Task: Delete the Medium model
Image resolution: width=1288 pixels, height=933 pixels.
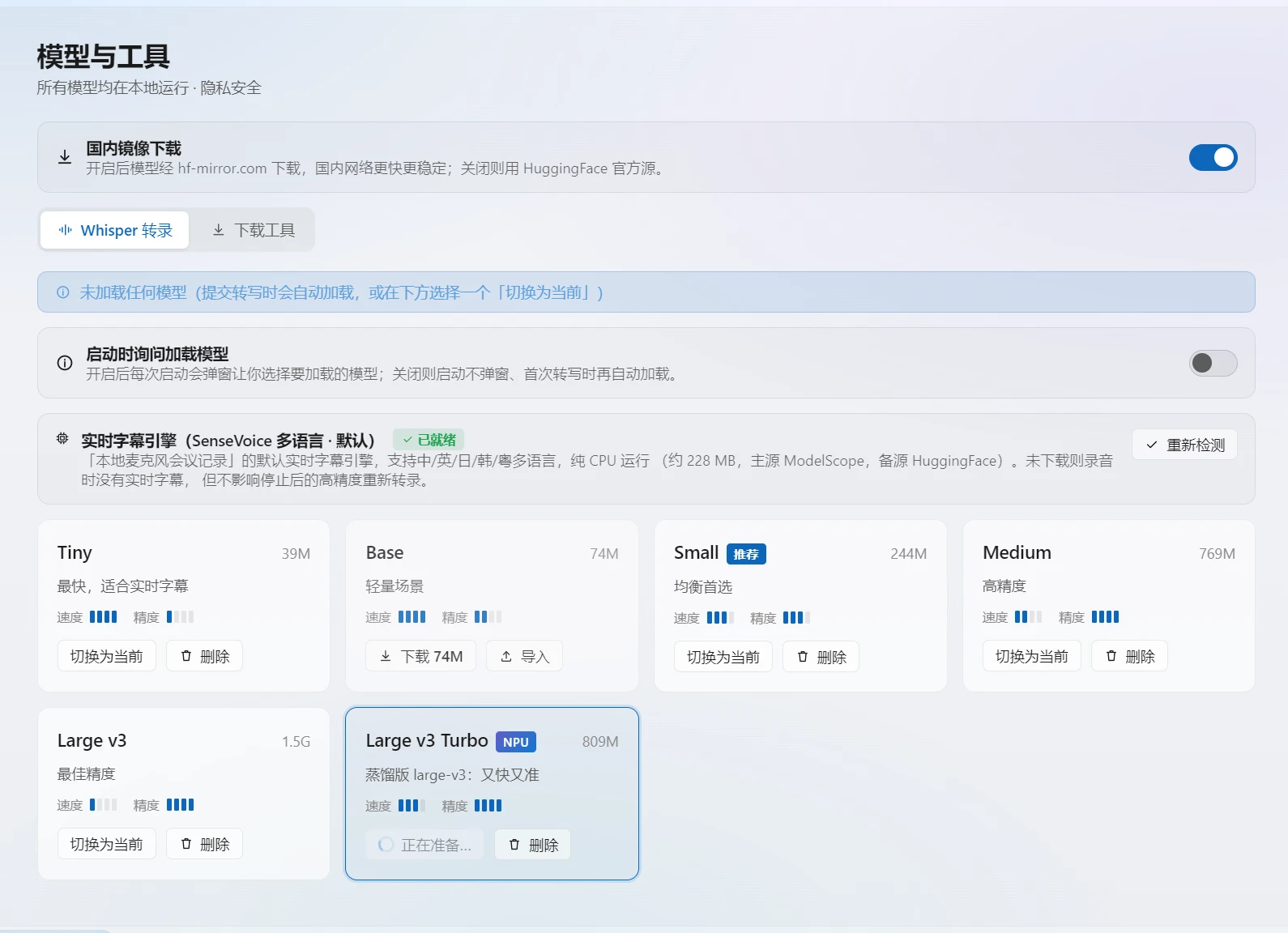Action: 1129,656
